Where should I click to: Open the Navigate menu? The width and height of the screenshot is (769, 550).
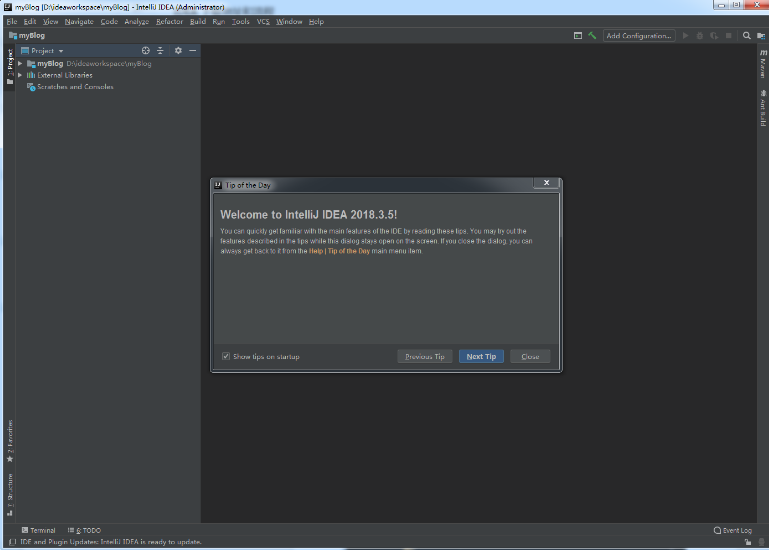click(x=79, y=22)
